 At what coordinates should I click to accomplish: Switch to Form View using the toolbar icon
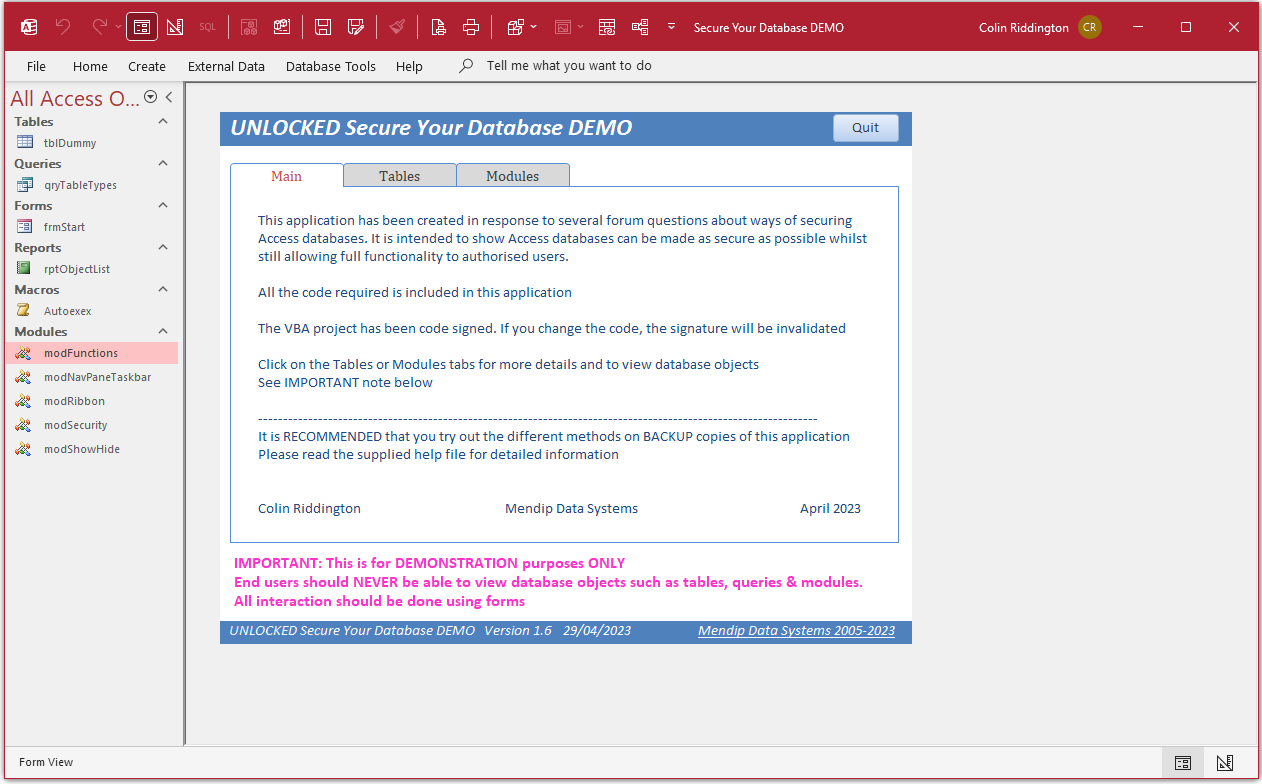pyautogui.click(x=142, y=27)
